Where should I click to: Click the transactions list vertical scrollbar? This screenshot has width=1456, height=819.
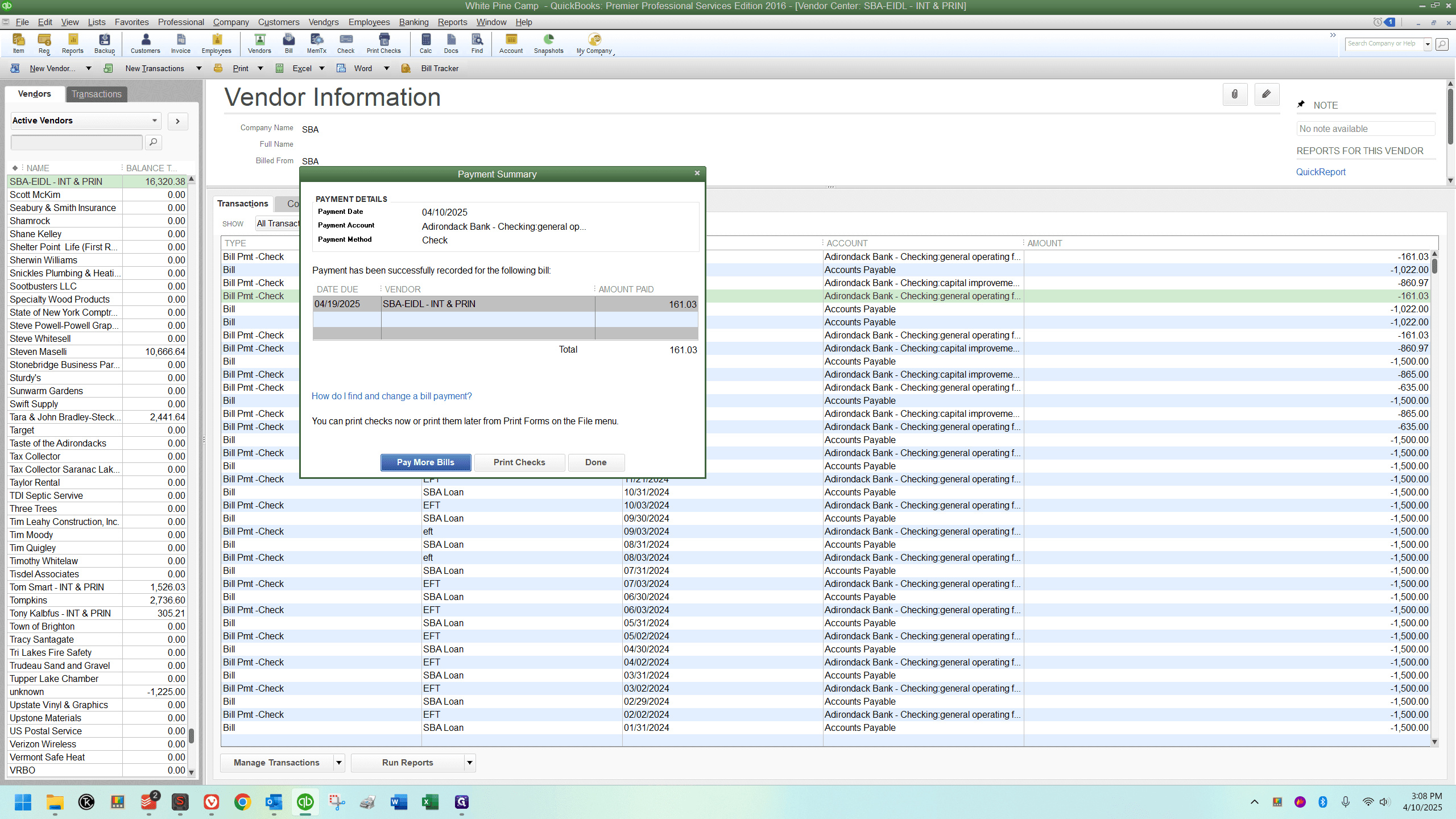pyautogui.click(x=1434, y=498)
